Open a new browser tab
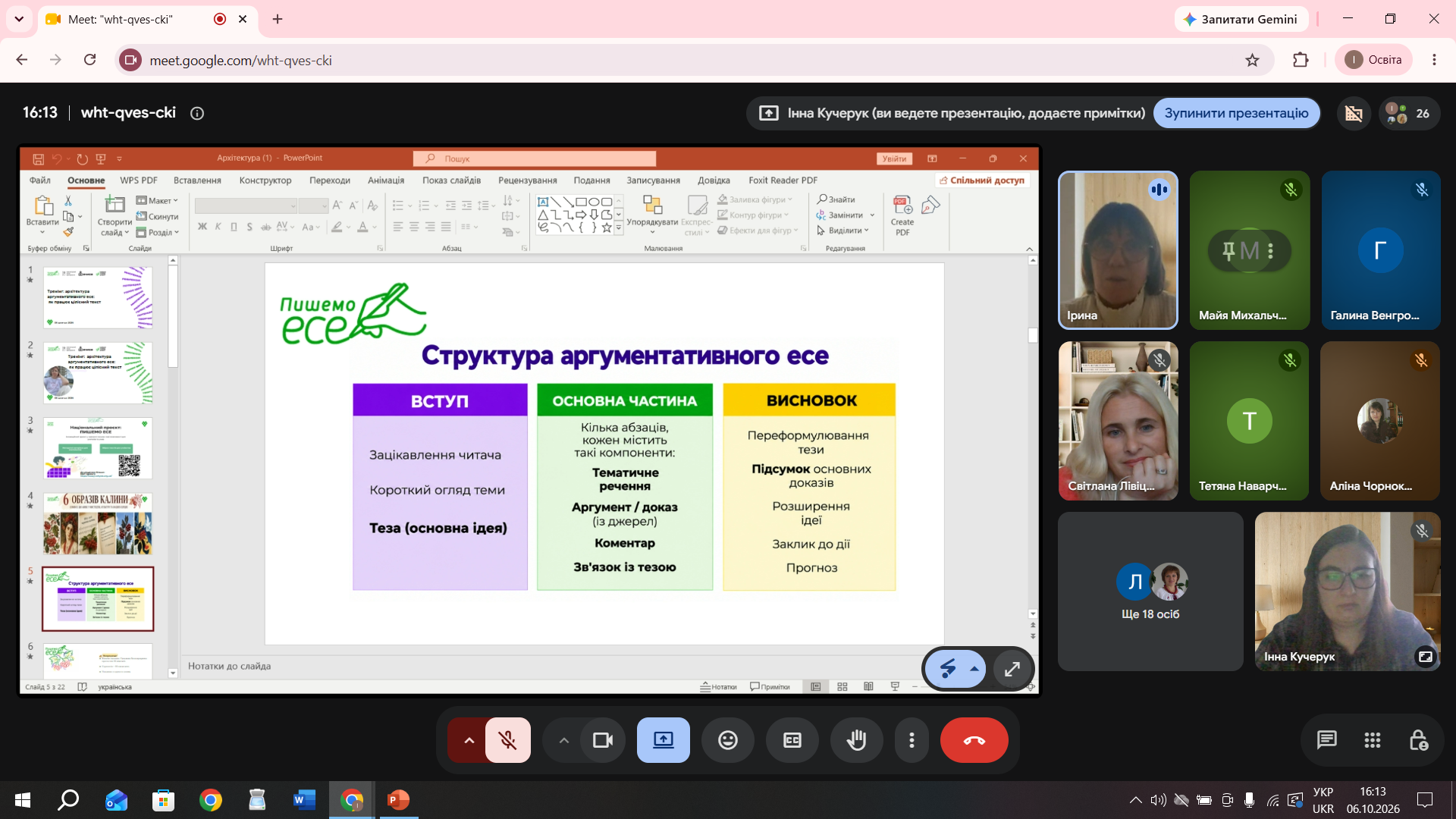 click(x=278, y=20)
